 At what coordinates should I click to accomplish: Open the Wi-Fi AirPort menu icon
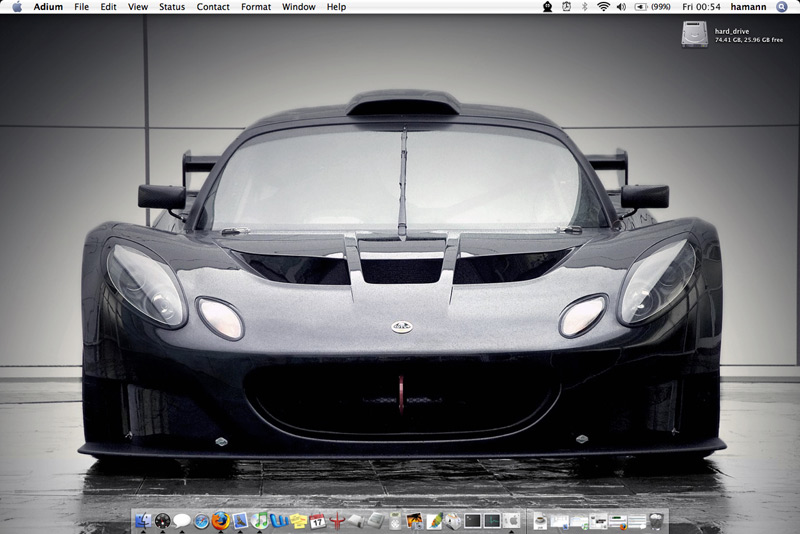603,7
